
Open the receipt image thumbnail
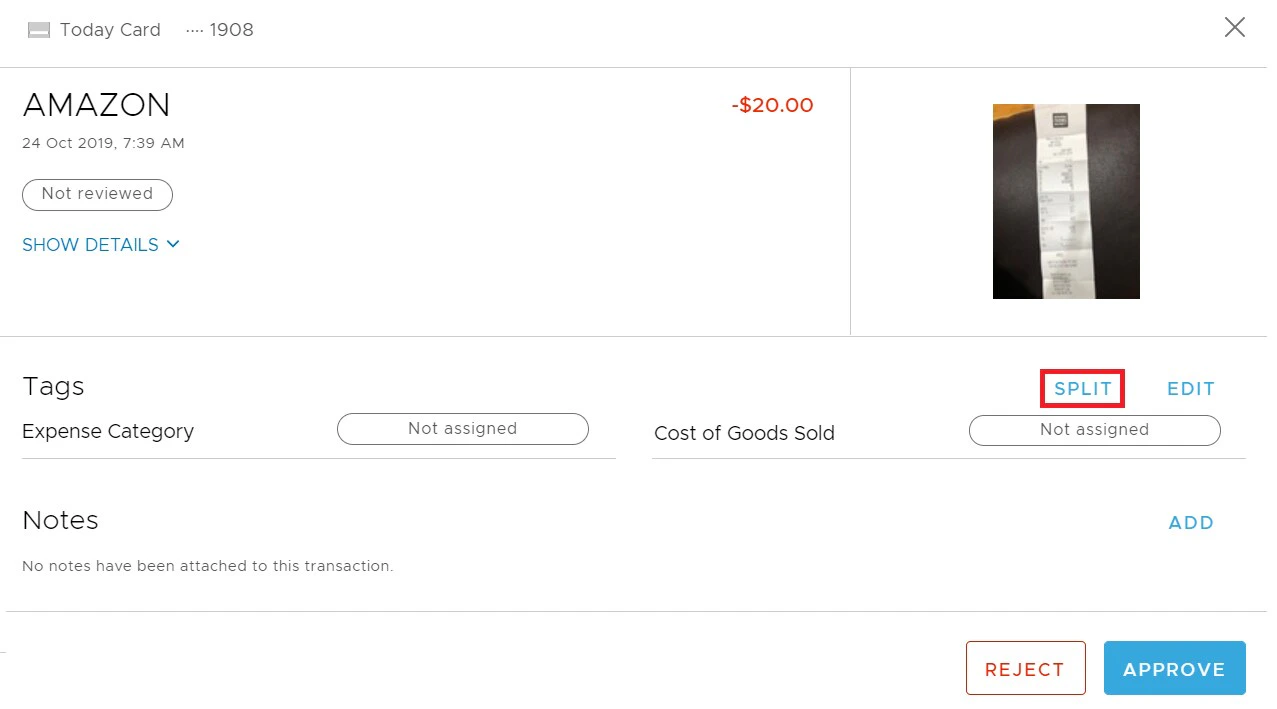click(x=1065, y=200)
